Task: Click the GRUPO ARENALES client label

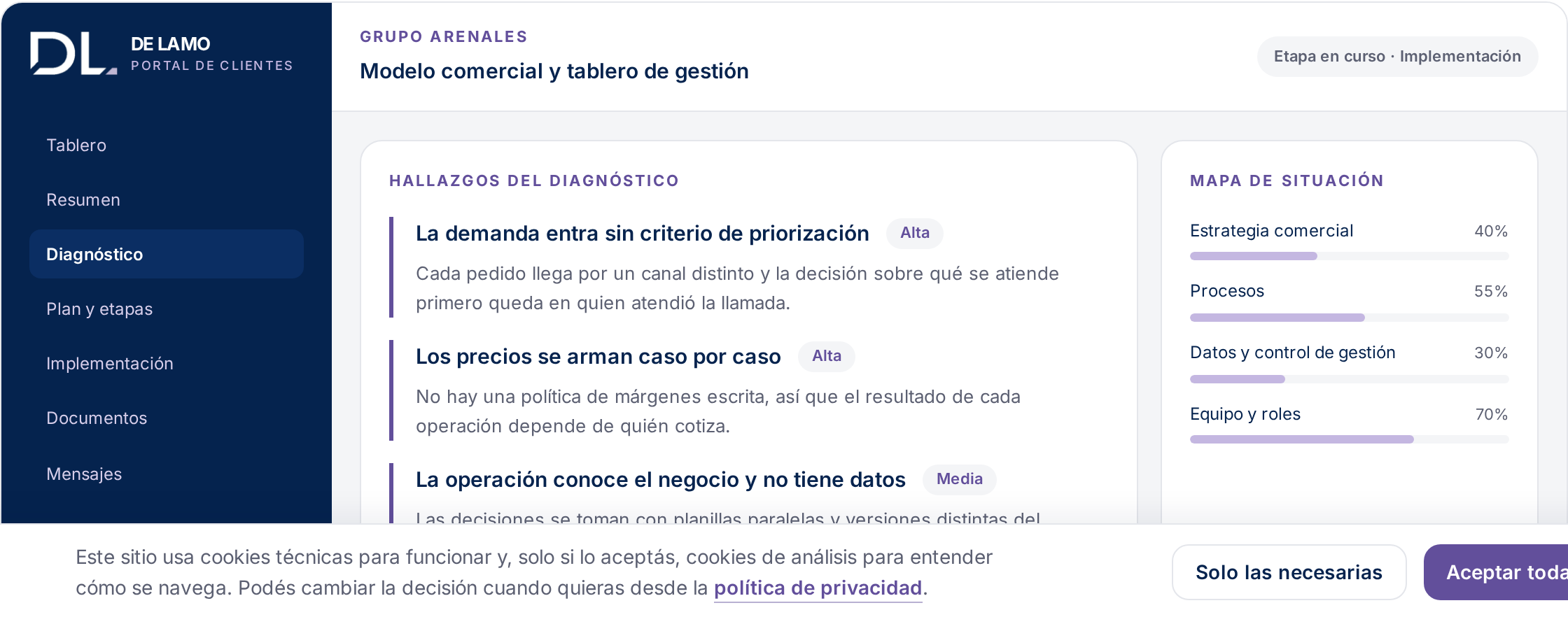Action: [444, 36]
